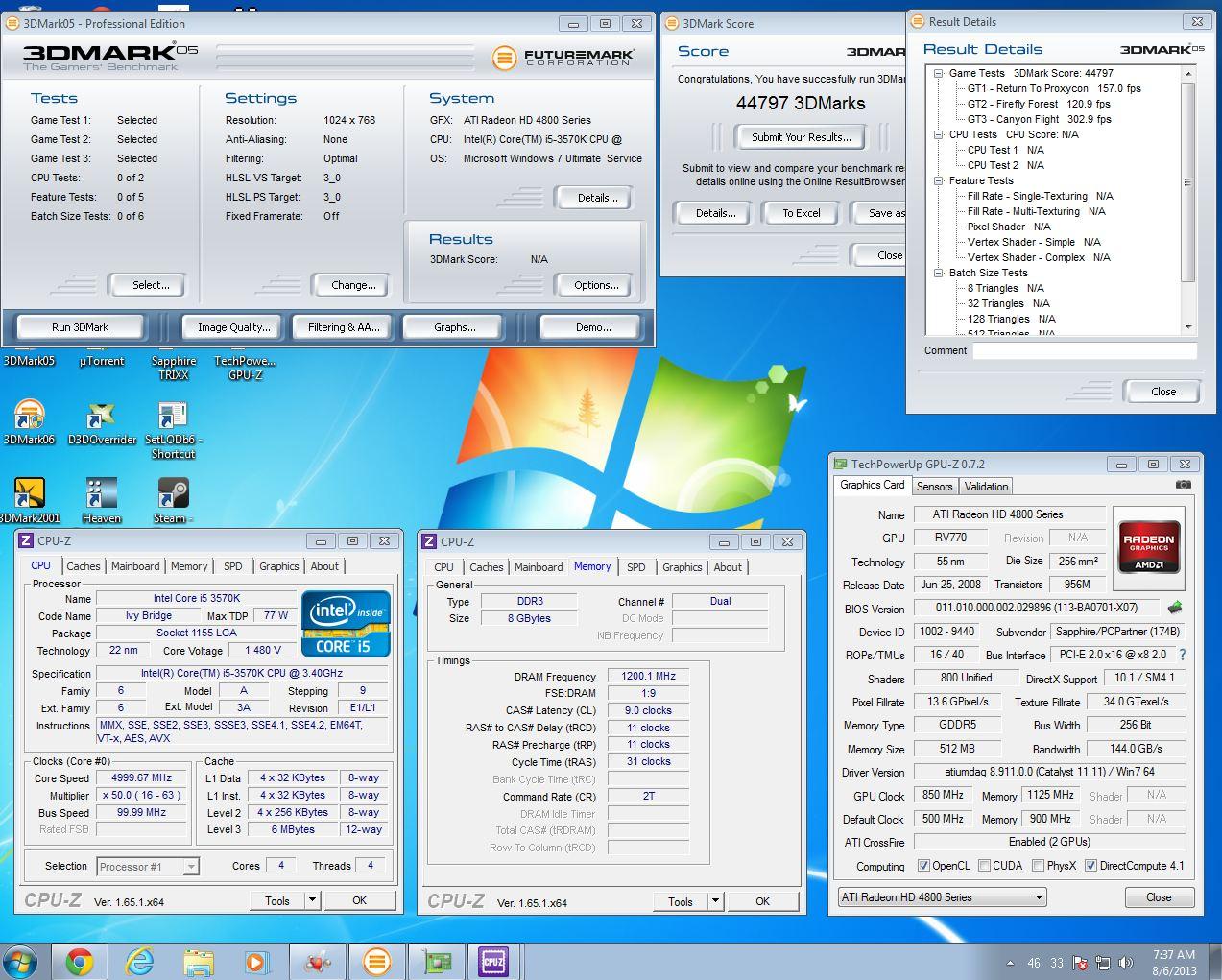Open TechPowerUp GPU-Z desktop shortcut
Viewport: 1222px width, 980px height.
point(245,368)
